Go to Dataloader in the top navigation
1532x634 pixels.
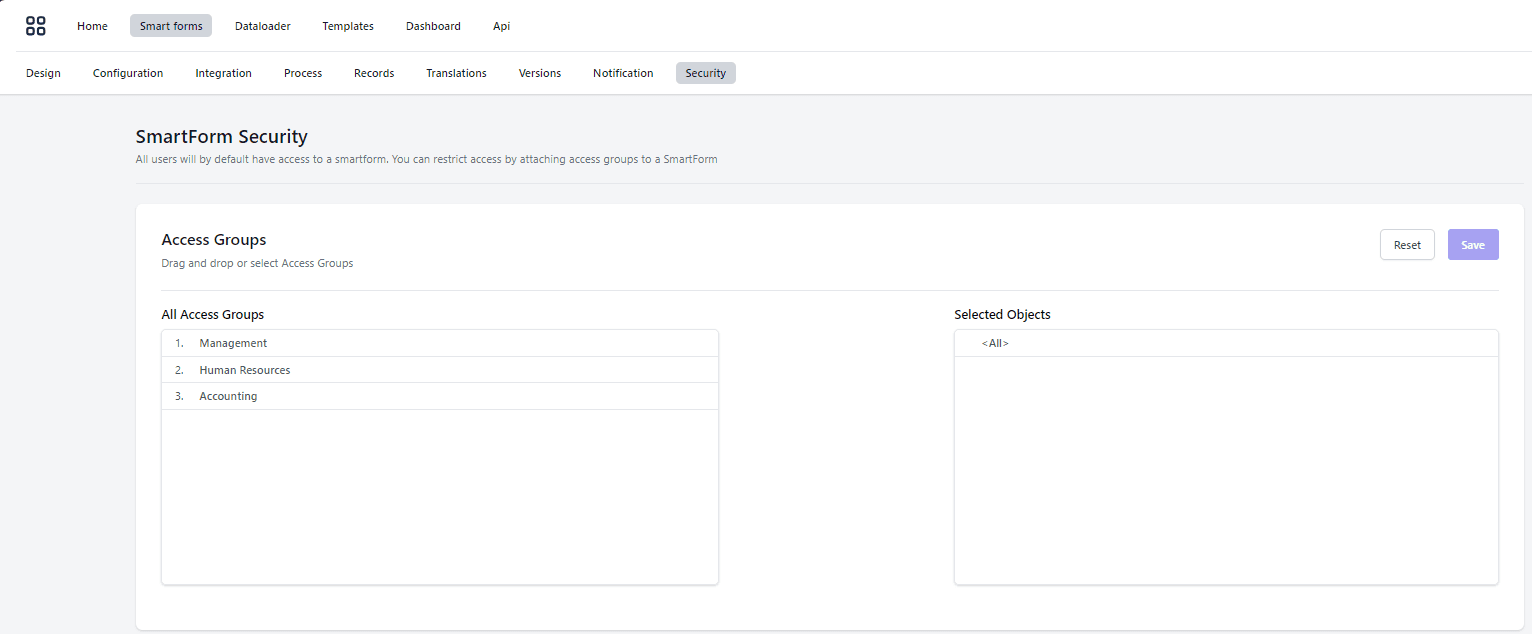pos(263,26)
